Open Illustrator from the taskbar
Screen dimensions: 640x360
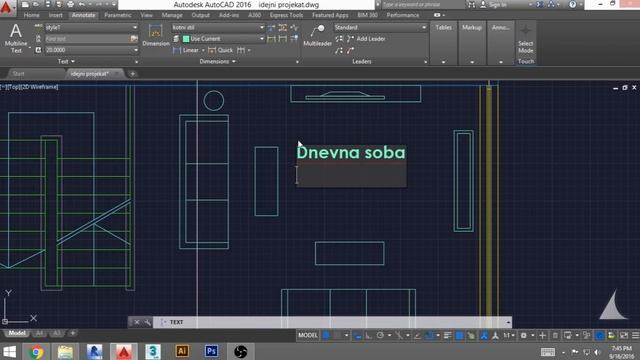tap(182, 351)
